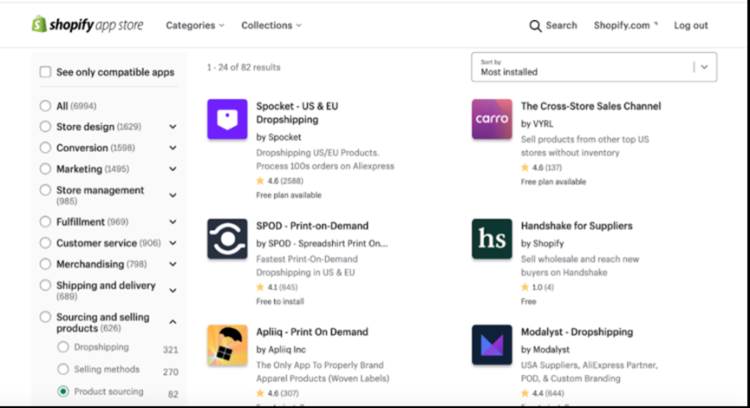
Task: Select the Customer service radio button
Action: click(x=45, y=243)
